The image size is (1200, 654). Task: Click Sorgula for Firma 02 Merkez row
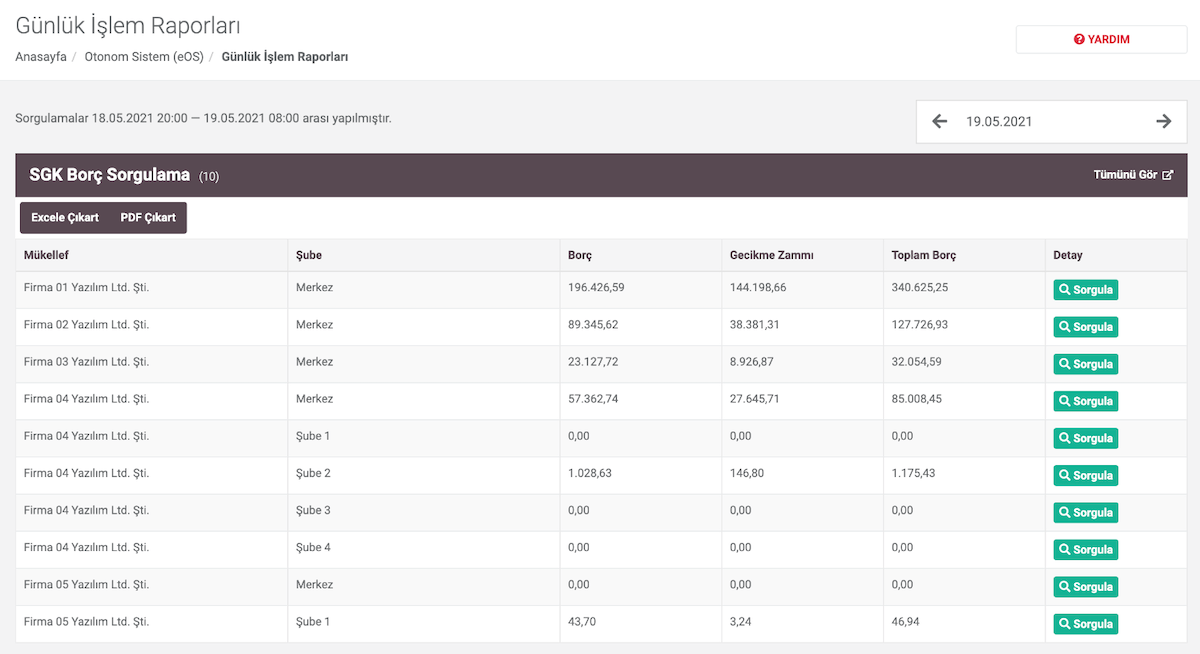coord(1085,327)
